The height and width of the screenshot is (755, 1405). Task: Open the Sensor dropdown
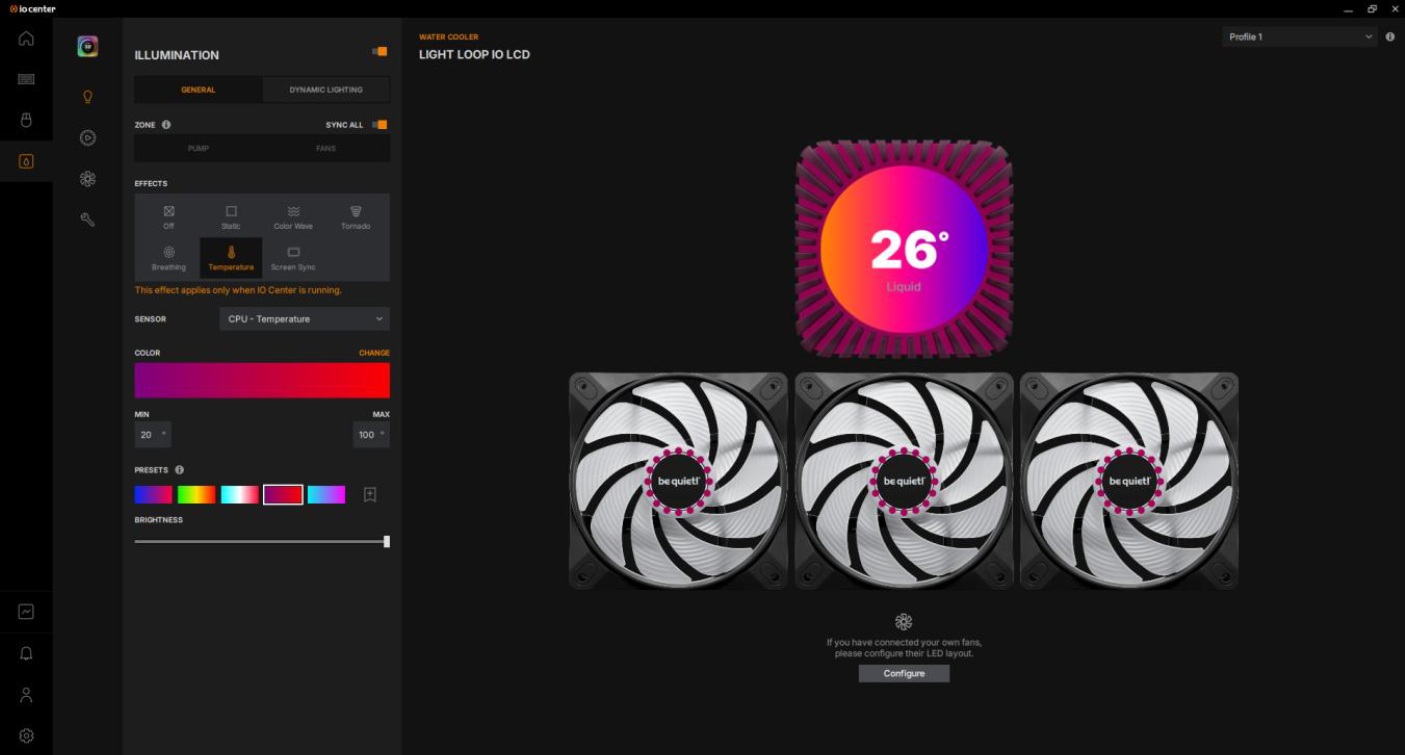point(304,319)
